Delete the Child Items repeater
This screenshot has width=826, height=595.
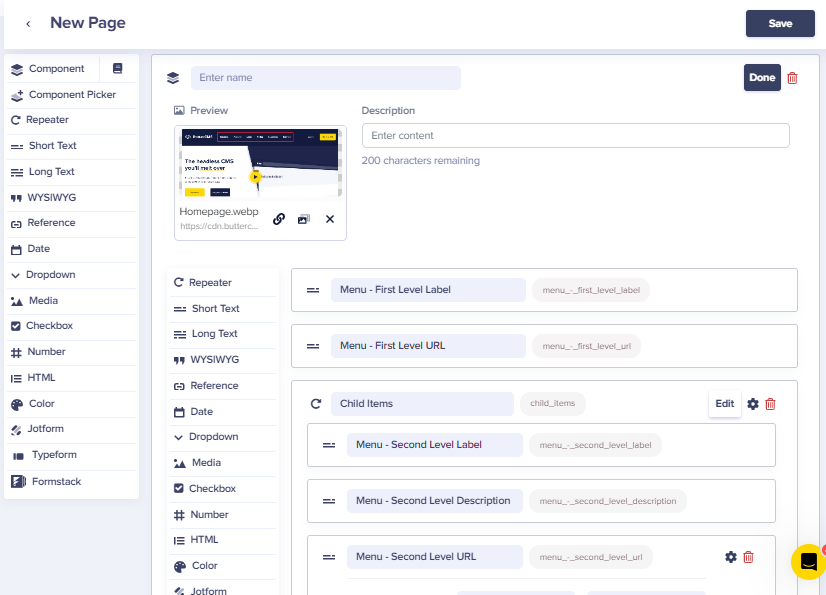770,404
